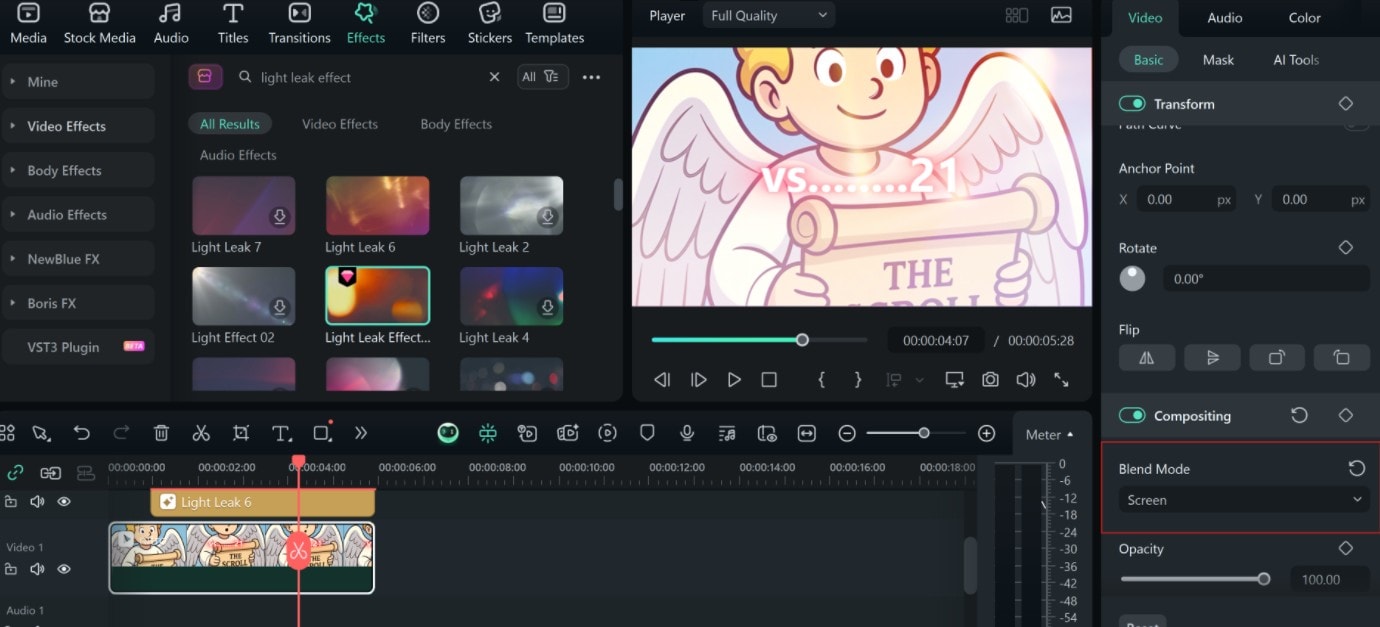Open the Crop tool on the timeline toolbar

(241, 433)
